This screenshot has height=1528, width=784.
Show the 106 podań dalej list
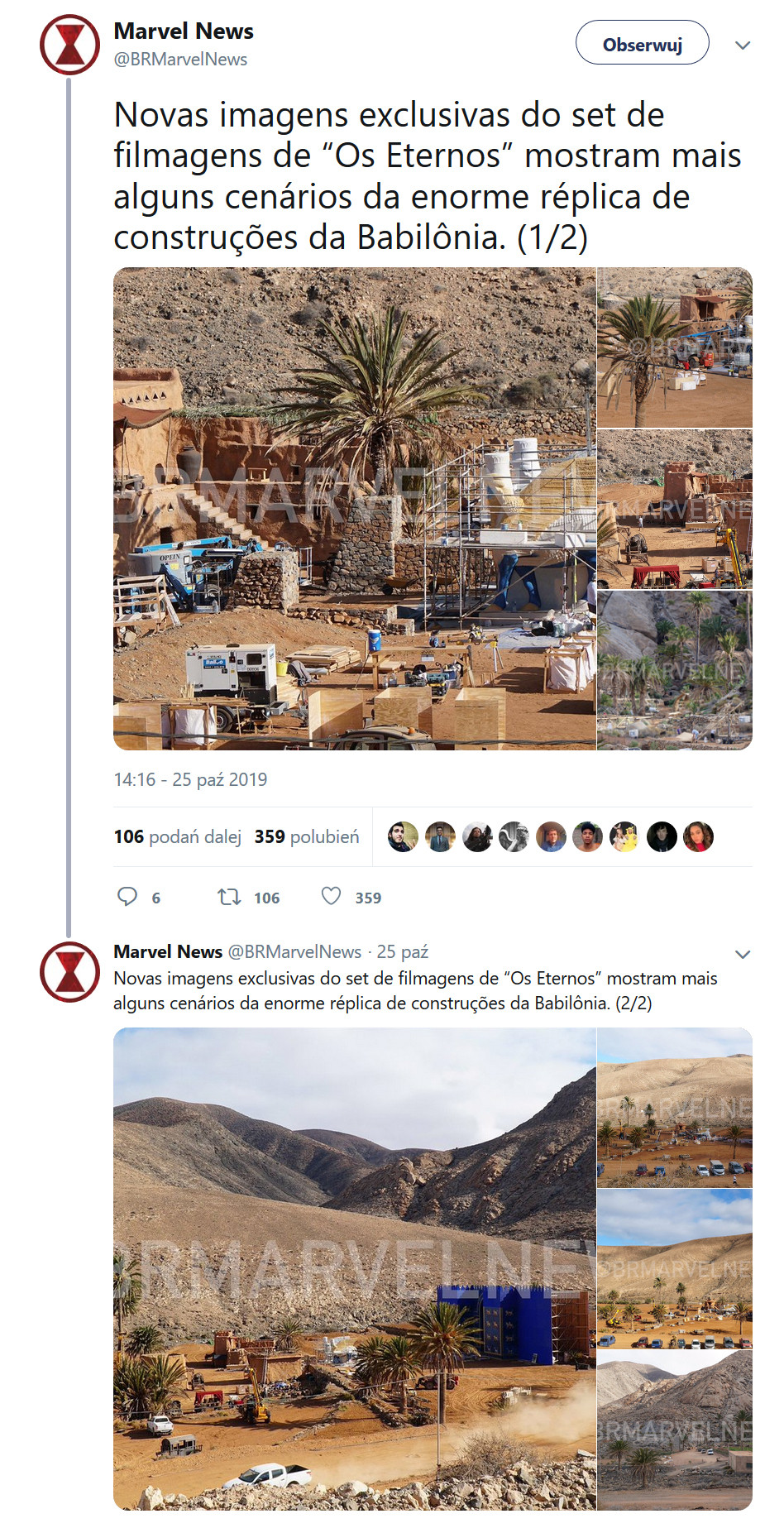click(x=178, y=837)
